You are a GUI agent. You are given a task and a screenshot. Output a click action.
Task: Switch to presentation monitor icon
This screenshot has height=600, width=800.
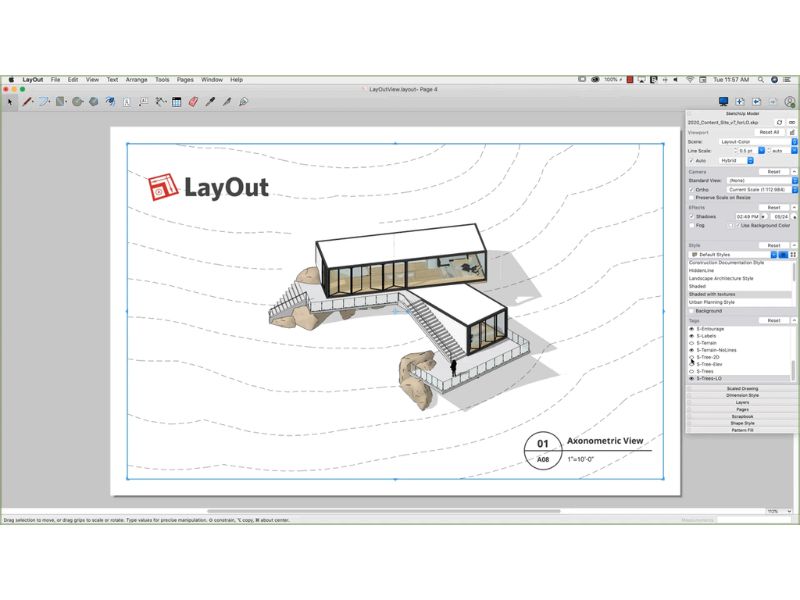click(x=722, y=101)
